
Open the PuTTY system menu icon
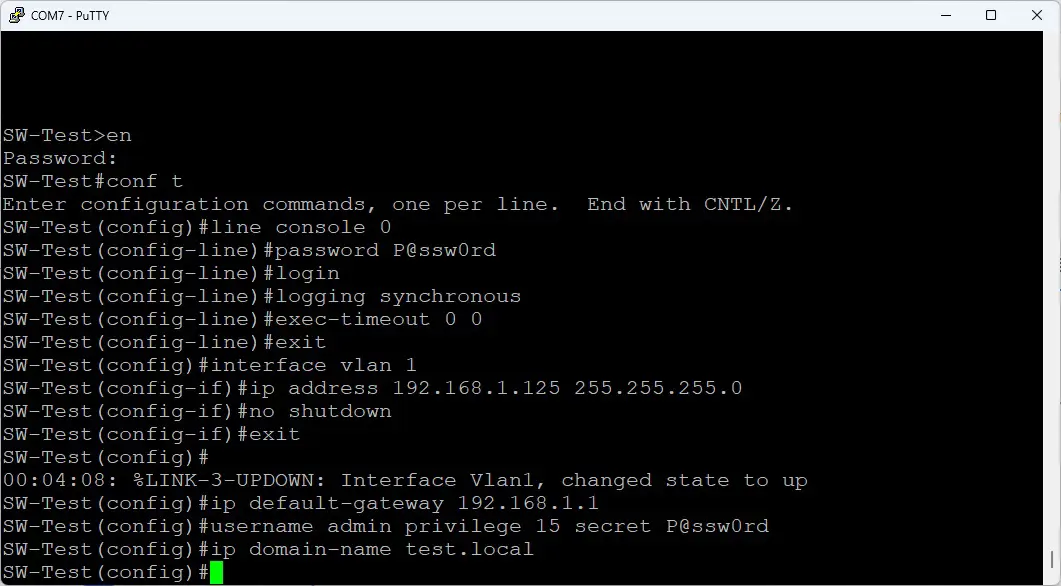(14, 15)
